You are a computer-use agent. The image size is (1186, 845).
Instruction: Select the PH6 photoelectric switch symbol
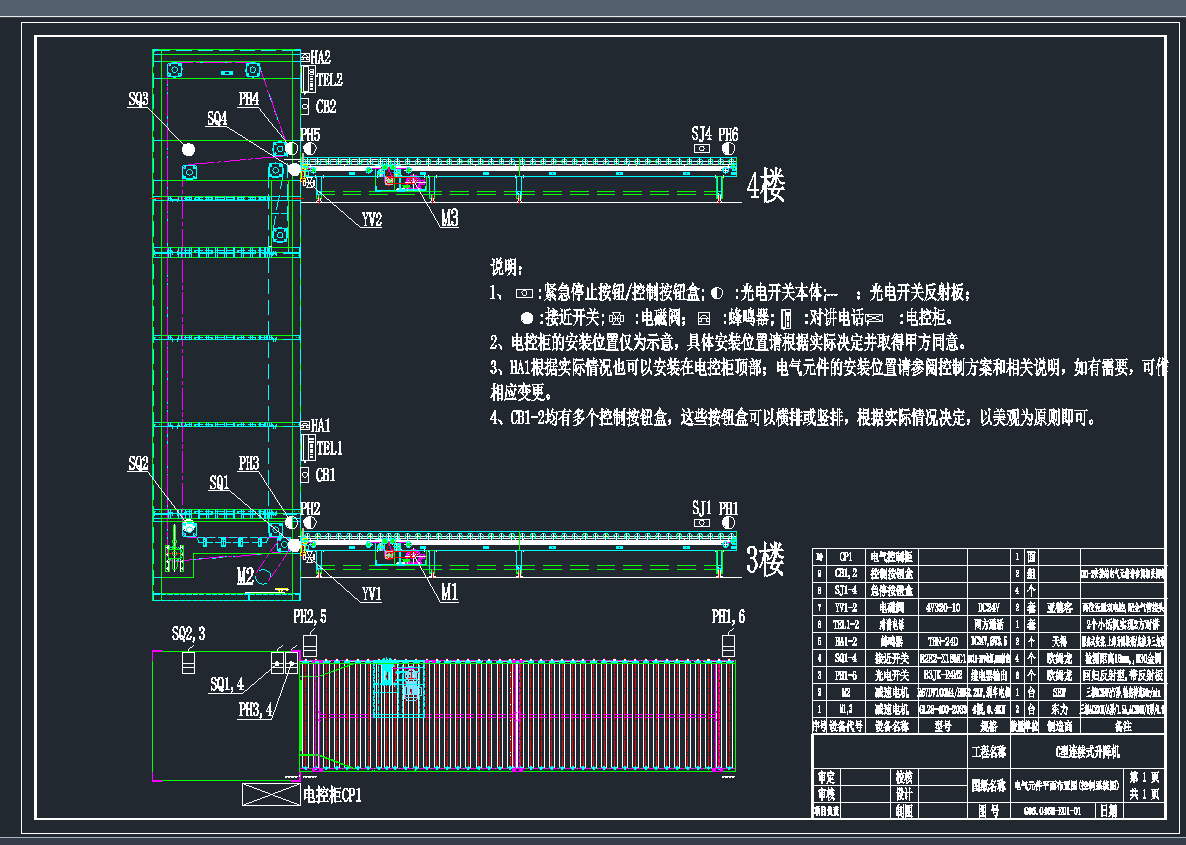tap(727, 149)
